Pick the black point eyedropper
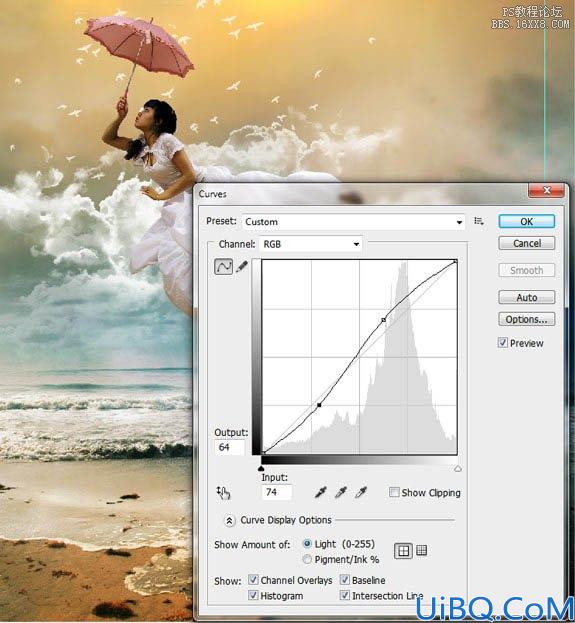 tap(321, 492)
